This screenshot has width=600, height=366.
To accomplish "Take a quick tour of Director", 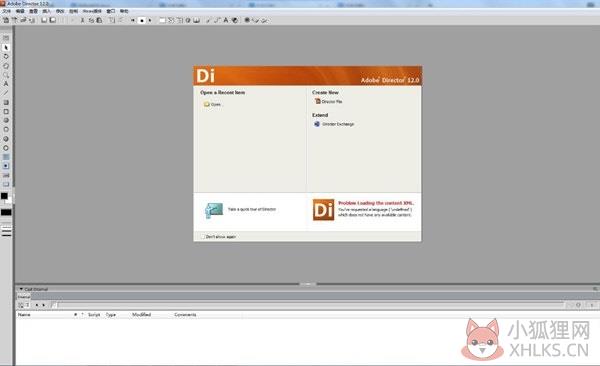I will coord(252,209).
